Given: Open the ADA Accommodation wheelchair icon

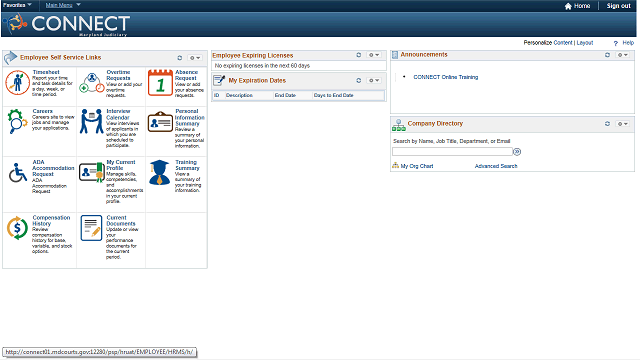Looking at the screenshot, I should click(17, 173).
